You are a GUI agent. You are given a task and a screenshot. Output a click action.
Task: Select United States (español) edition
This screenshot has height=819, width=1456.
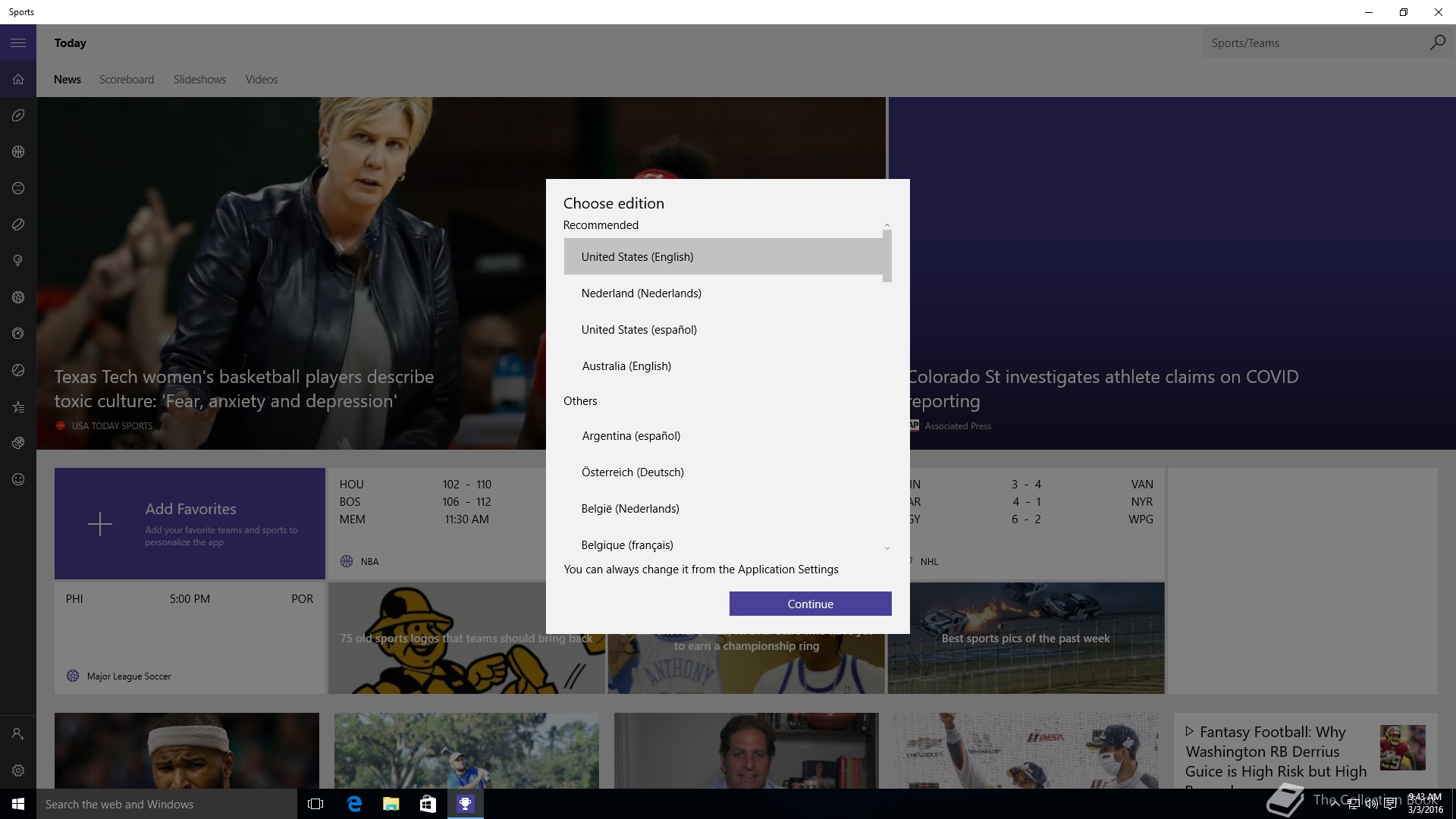pyautogui.click(x=723, y=330)
